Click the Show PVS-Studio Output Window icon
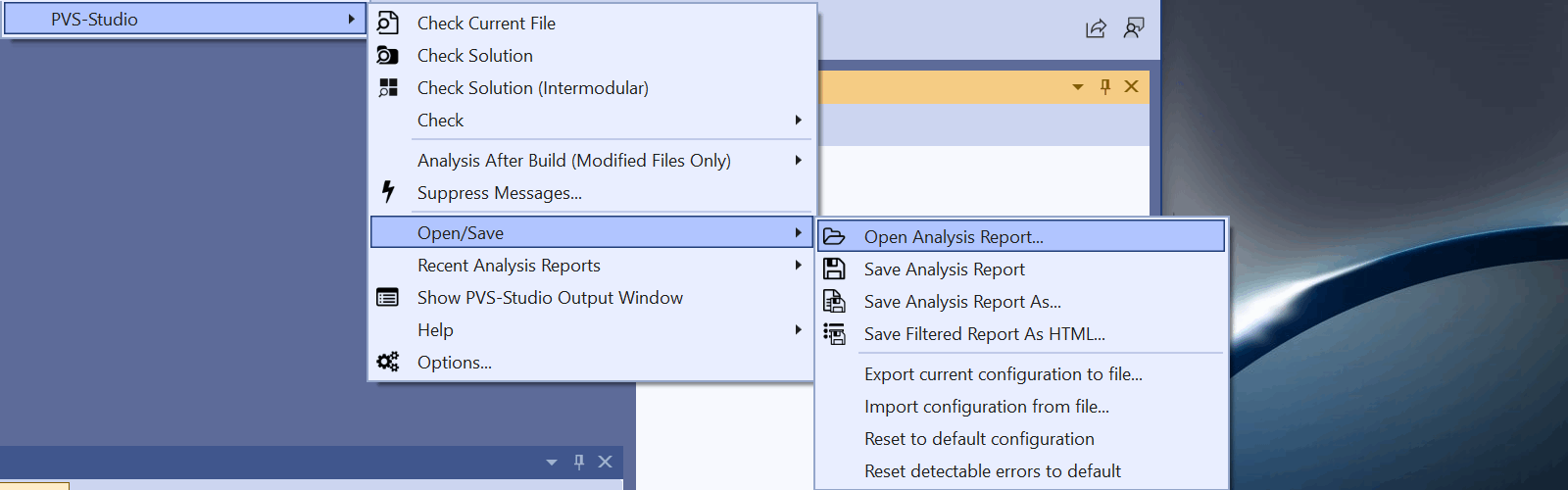The image size is (1568, 490). [388, 297]
